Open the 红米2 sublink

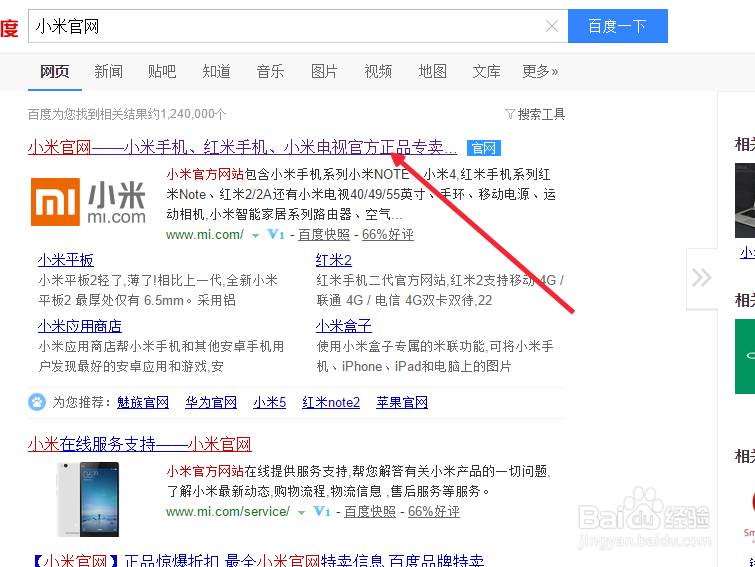click(334, 260)
